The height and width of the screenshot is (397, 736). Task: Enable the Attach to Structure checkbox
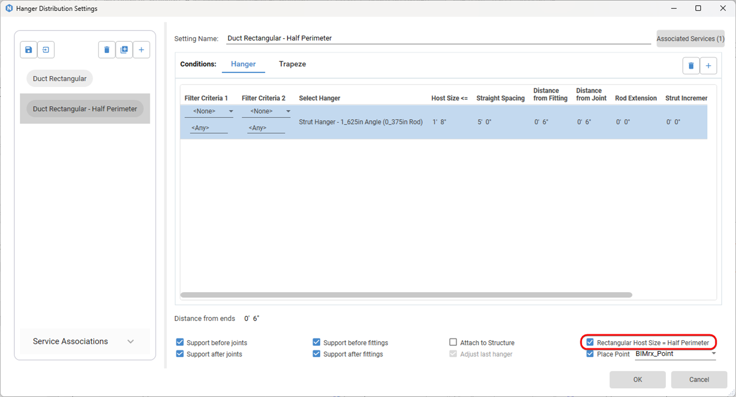click(x=453, y=342)
